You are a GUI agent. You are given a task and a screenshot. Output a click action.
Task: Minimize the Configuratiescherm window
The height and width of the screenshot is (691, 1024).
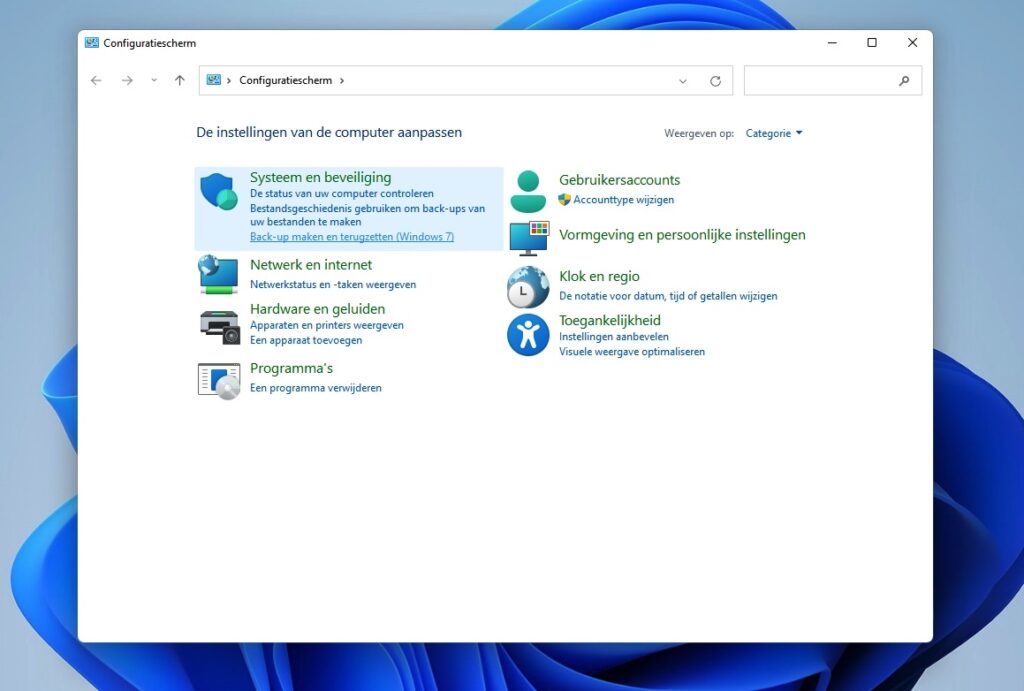click(832, 43)
